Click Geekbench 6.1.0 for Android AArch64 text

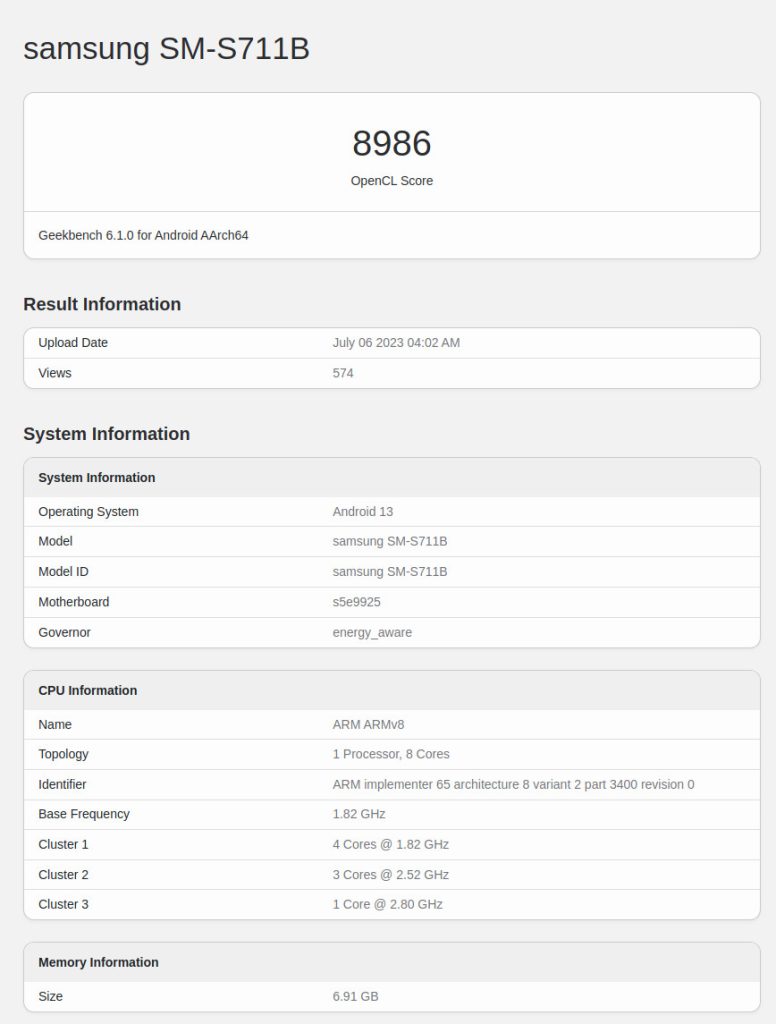coord(143,235)
